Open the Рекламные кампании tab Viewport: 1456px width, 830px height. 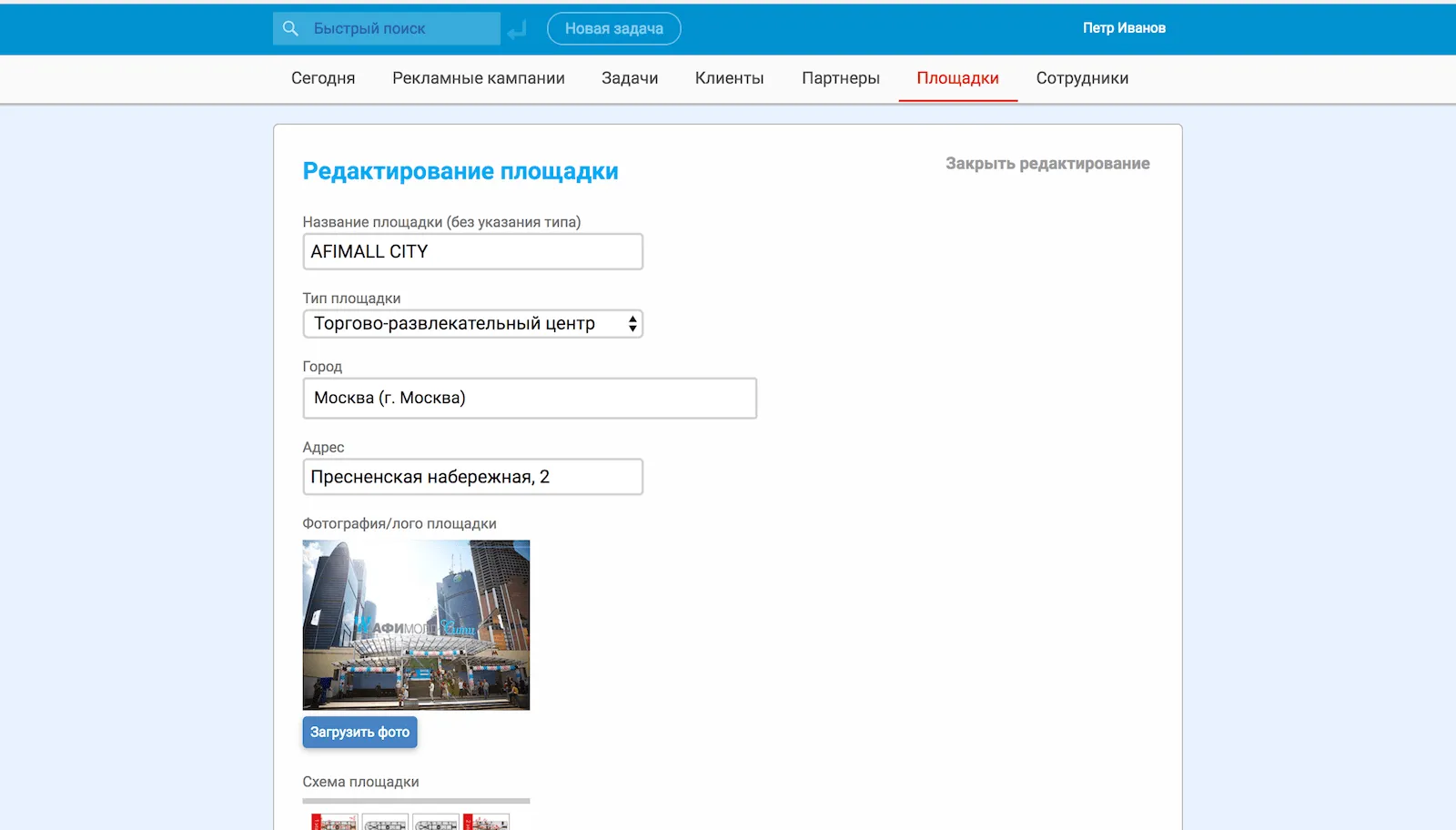point(478,78)
